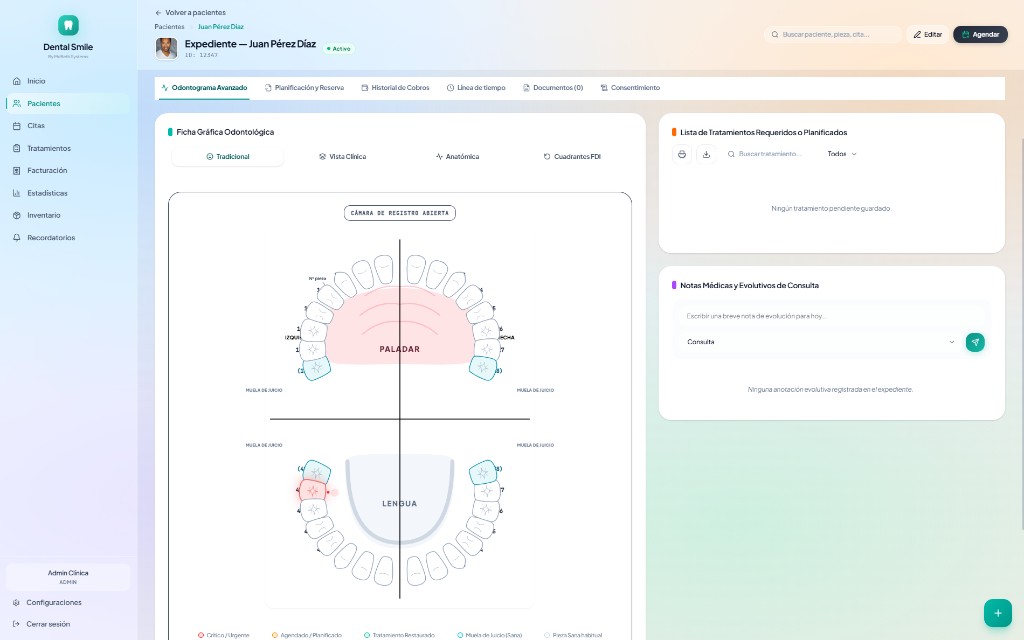Open the Todos filter dropdown
The image size is (1024, 640).
[842, 154]
